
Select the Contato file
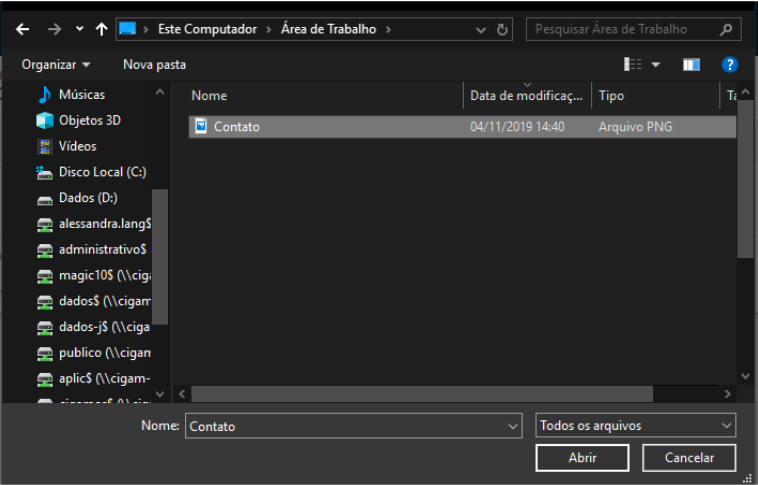[x=462, y=127]
